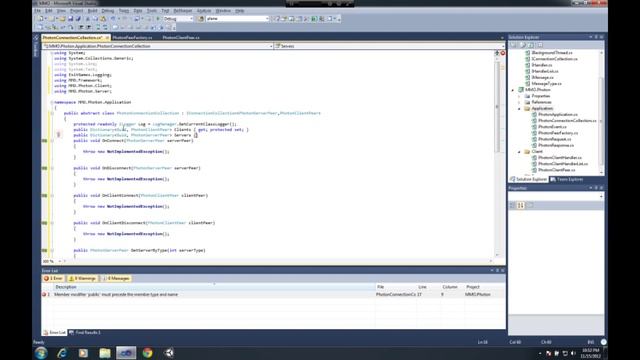Sort the error list by Description column

point(214,287)
